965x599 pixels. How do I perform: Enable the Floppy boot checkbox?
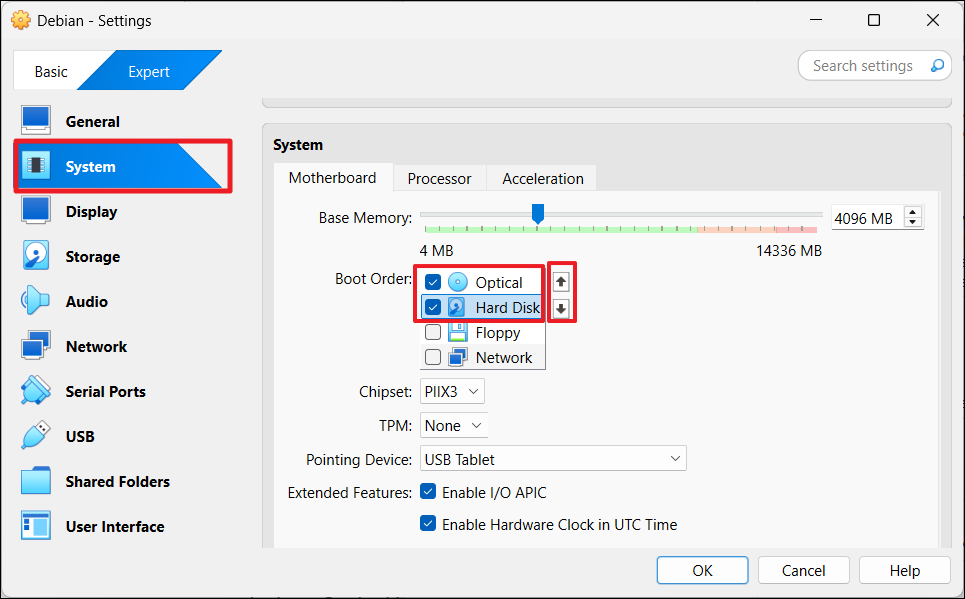pyautogui.click(x=433, y=332)
